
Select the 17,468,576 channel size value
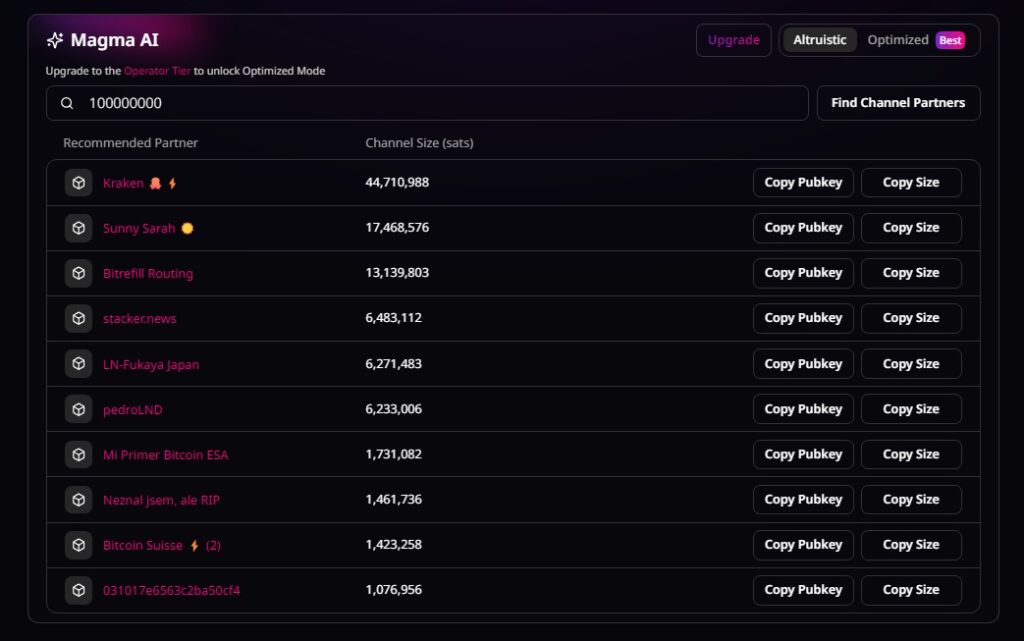(x=397, y=227)
